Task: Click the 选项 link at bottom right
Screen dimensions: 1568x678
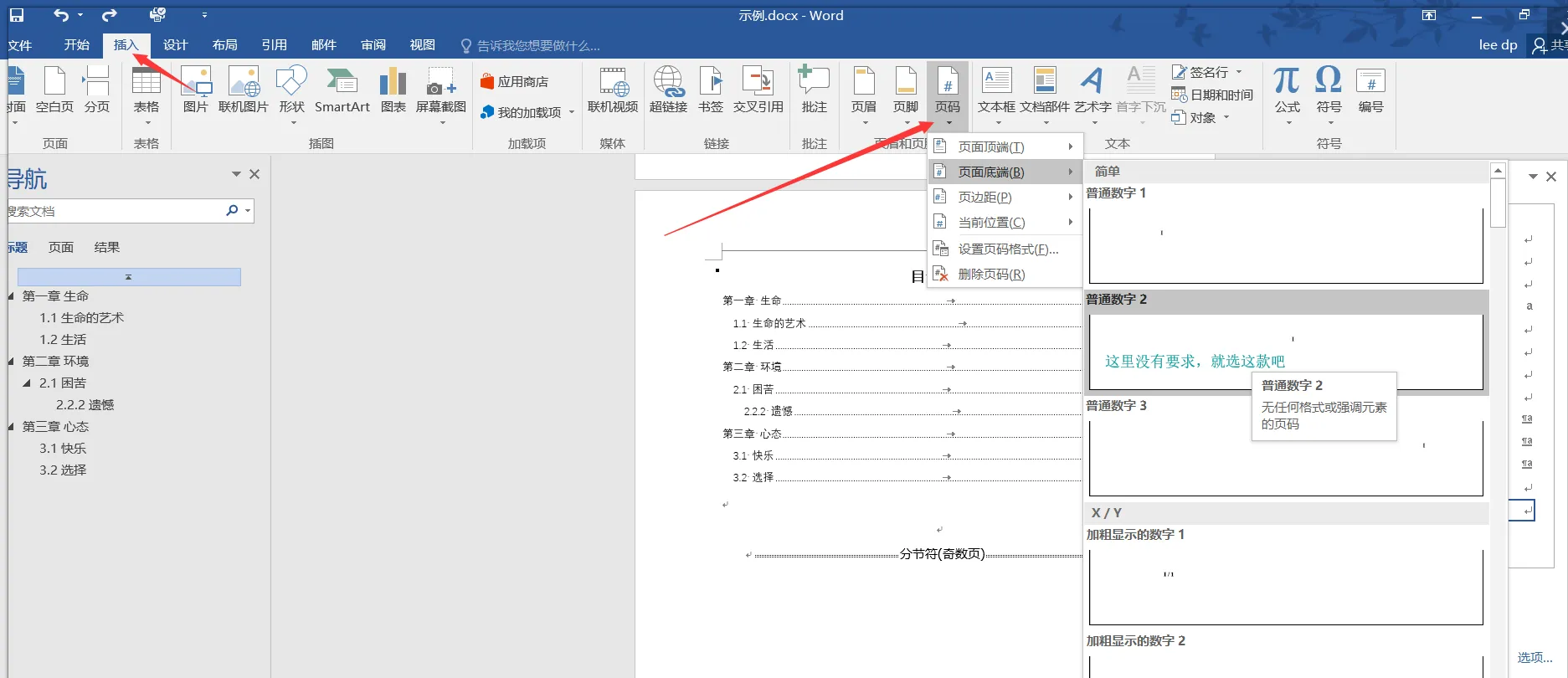Action: click(x=1535, y=658)
